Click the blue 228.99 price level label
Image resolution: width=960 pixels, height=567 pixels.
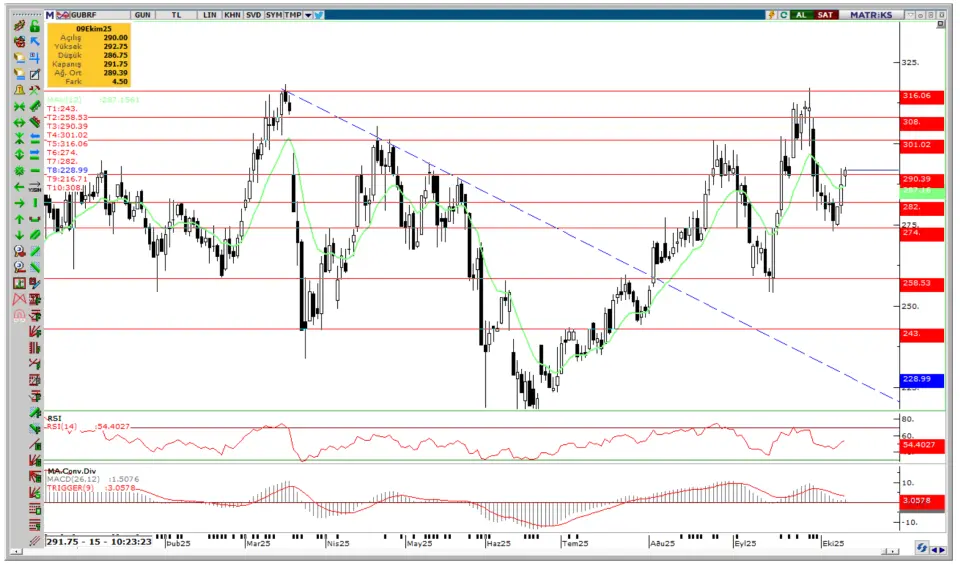(916, 379)
